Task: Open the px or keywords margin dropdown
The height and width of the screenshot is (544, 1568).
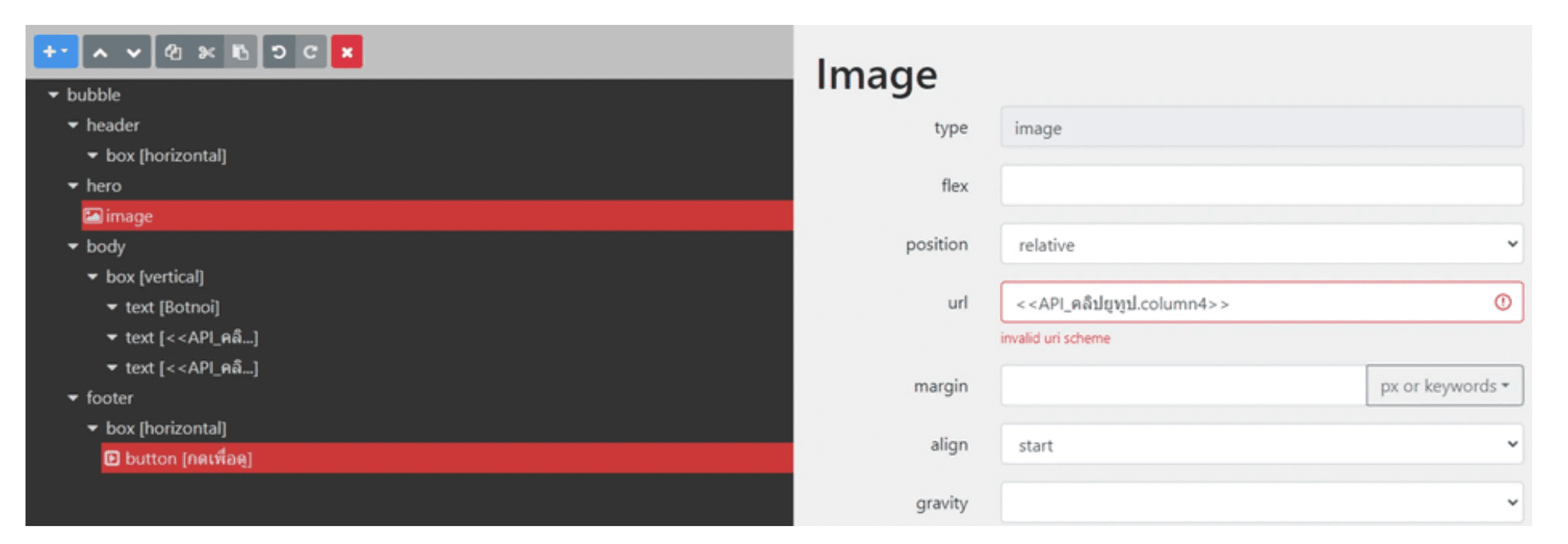Action: coord(1444,386)
